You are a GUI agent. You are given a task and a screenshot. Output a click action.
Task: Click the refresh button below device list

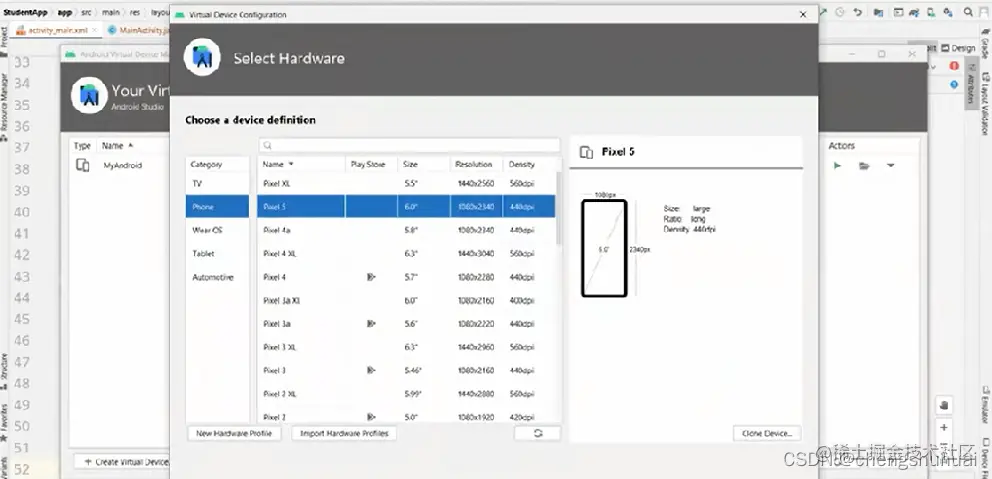point(537,433)
